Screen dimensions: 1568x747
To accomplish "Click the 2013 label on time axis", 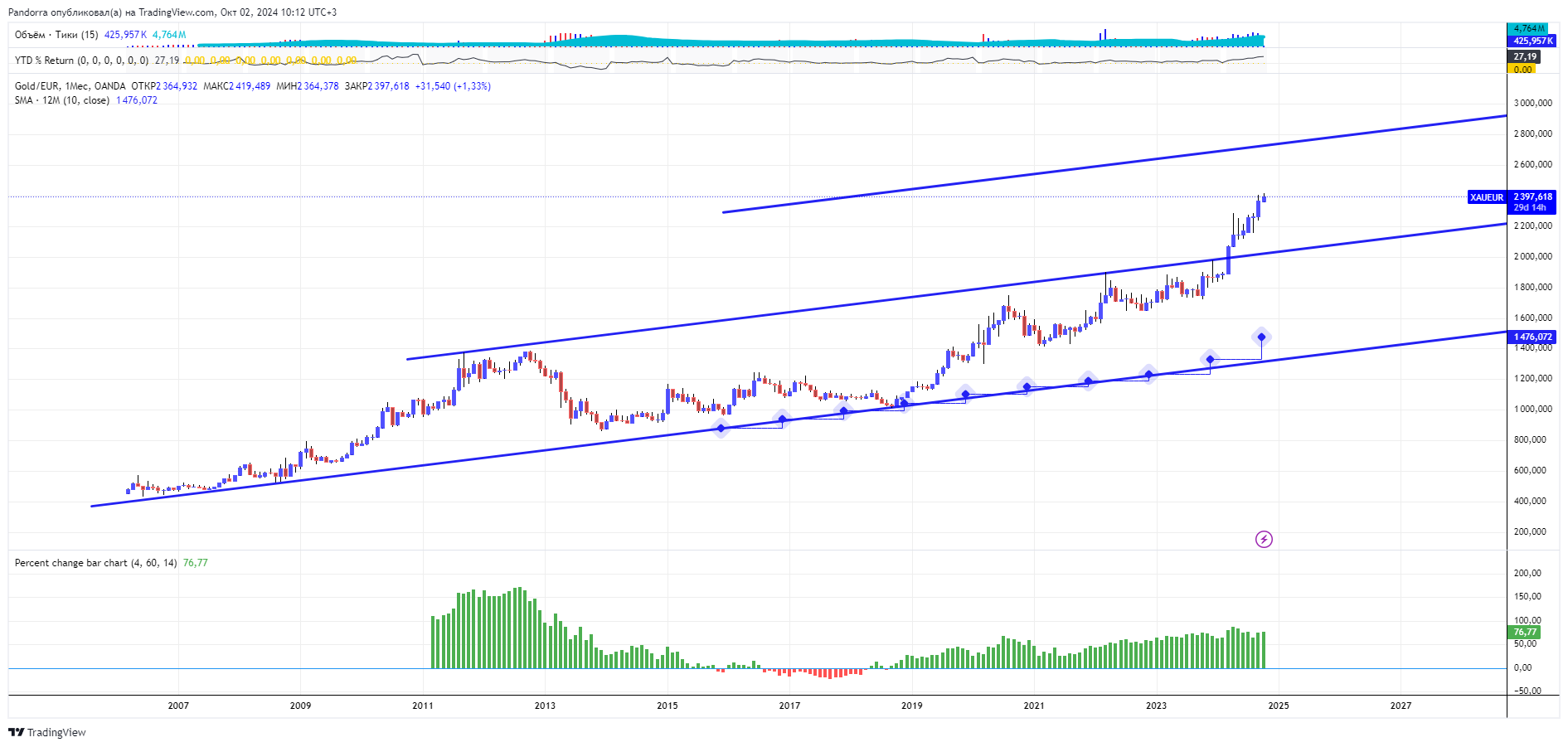I will (545, 706).
